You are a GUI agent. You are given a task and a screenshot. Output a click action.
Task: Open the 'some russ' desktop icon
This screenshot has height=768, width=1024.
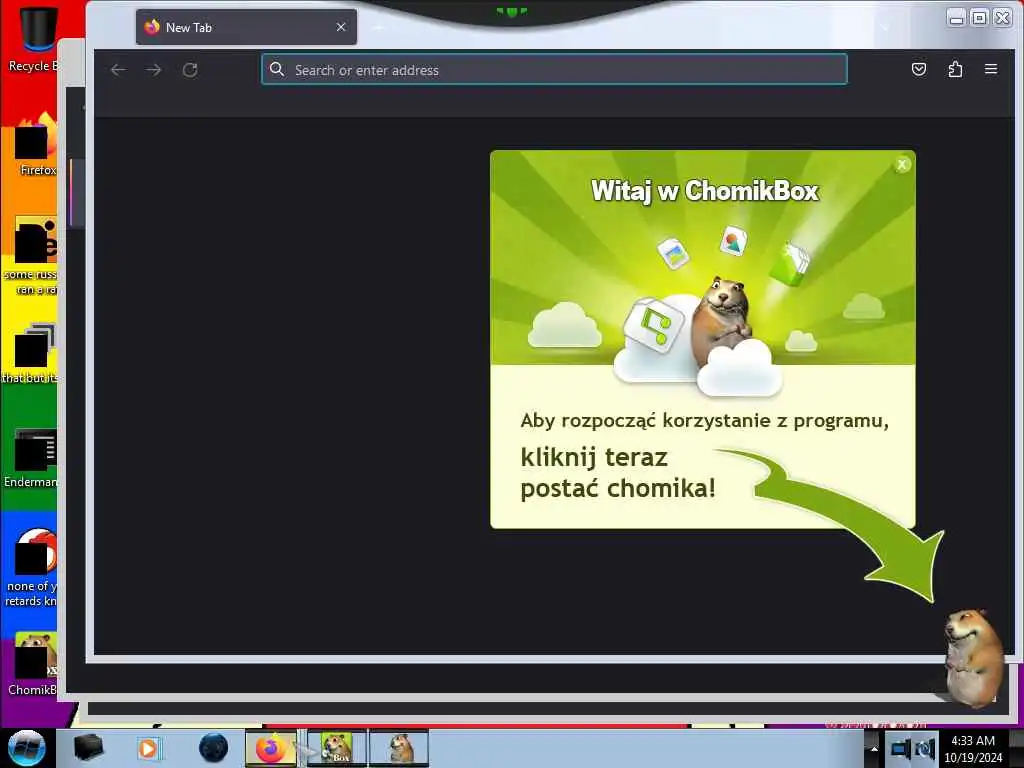pos(31,256)
